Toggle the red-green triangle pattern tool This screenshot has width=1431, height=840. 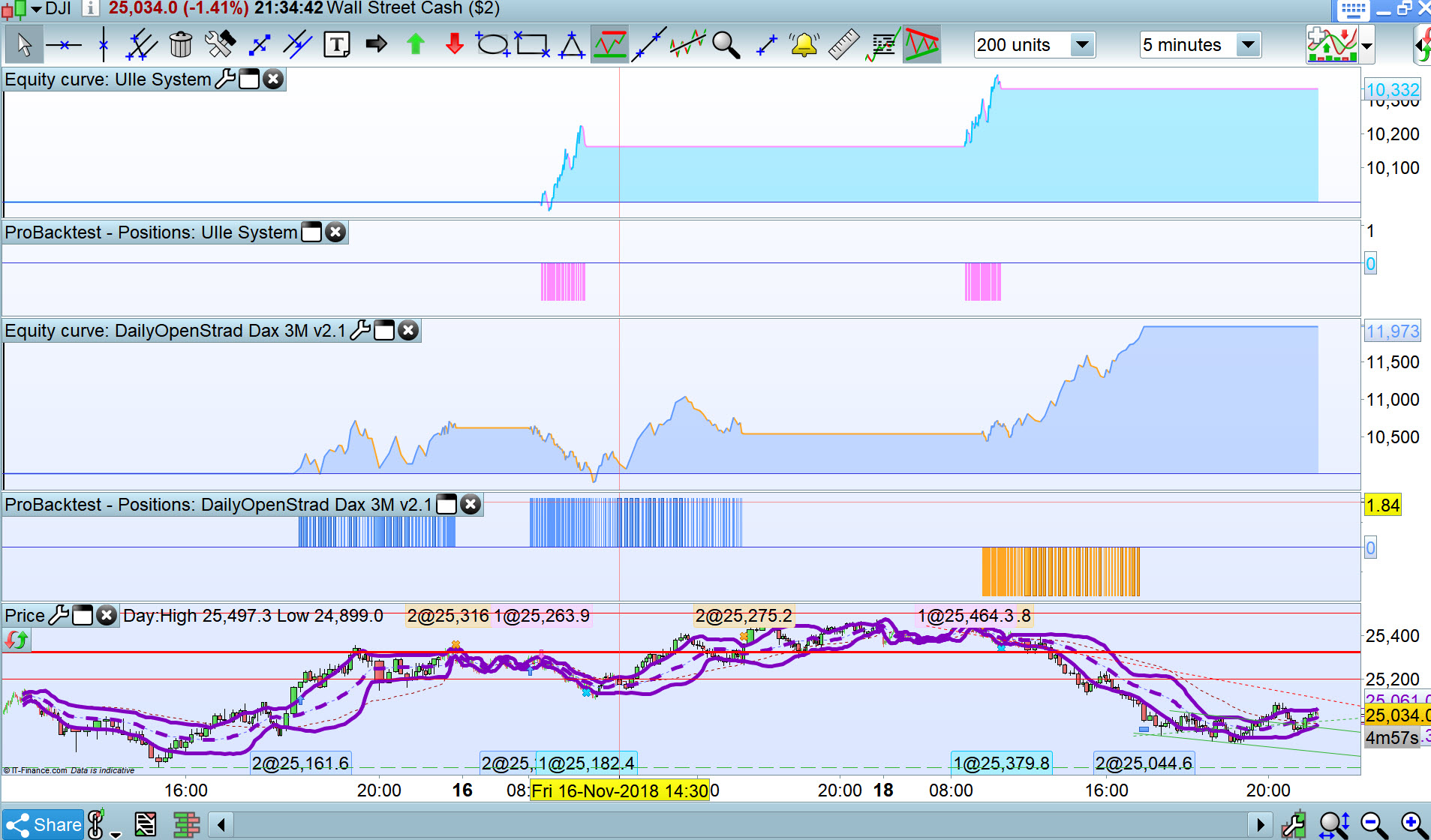pyautogui.click(x=921, y=45)
